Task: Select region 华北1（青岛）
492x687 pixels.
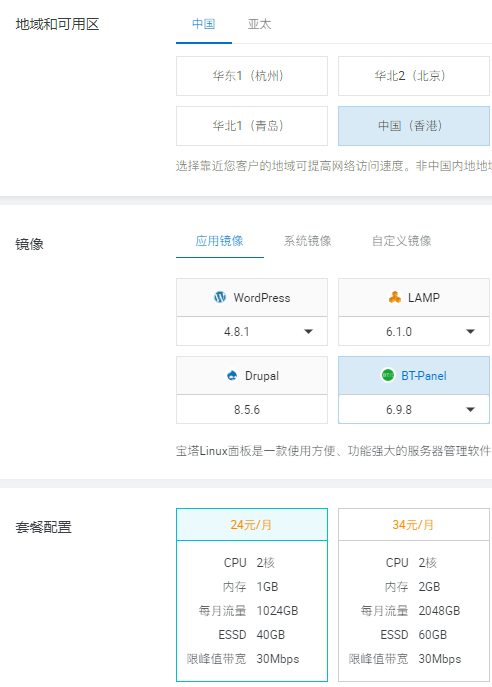Action: point(252,126)
